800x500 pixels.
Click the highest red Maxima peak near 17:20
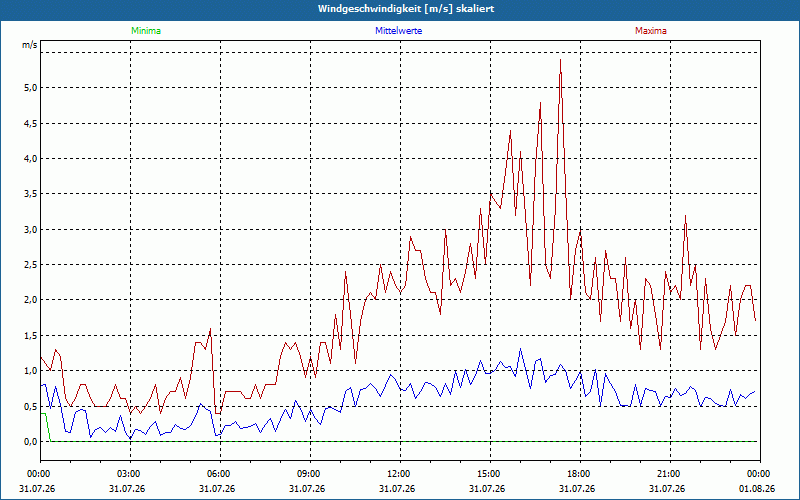coord(560,60)
